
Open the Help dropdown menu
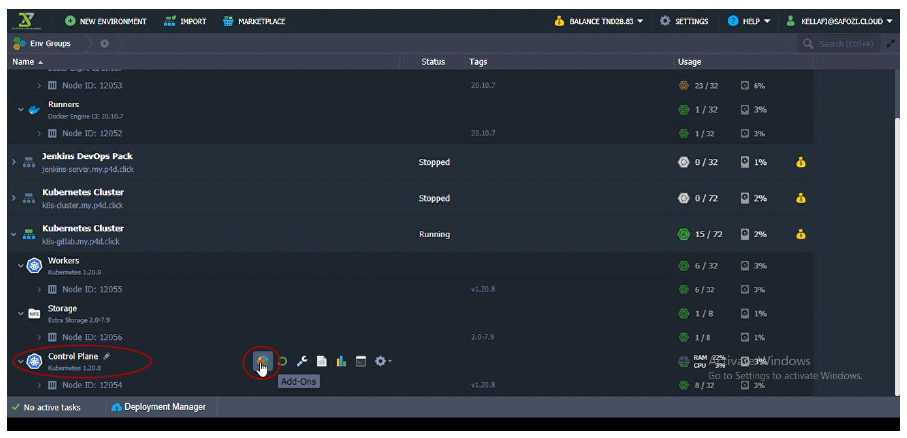(749, 21)
